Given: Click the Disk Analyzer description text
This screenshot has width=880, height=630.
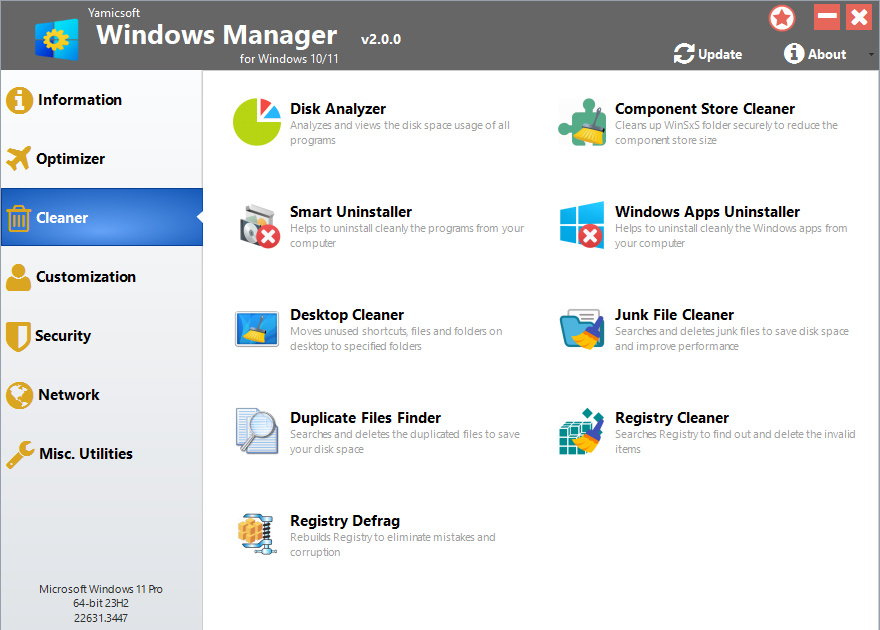Looking at the screenshot, I should [x=400, y=133].
